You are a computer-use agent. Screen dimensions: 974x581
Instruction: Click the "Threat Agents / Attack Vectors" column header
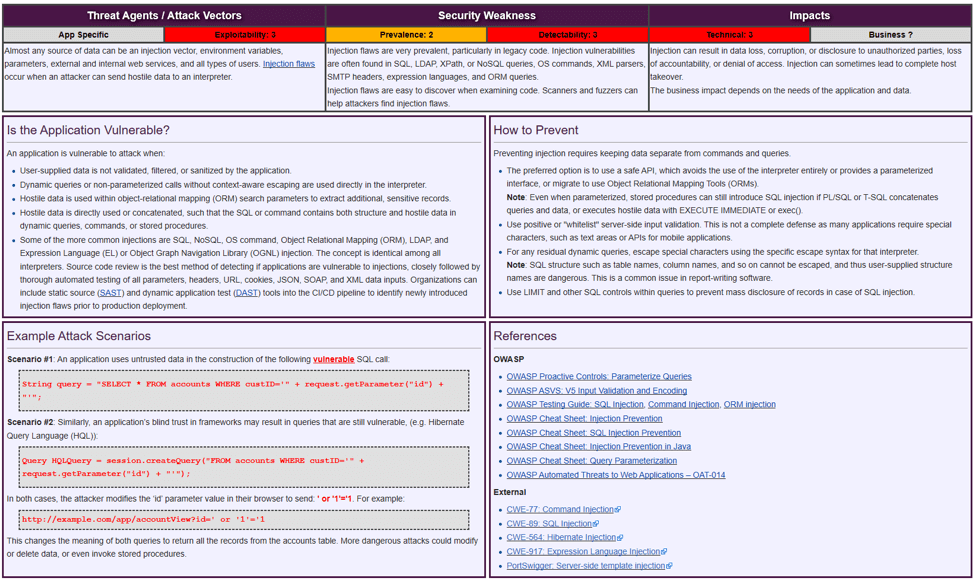click(164, 16)
